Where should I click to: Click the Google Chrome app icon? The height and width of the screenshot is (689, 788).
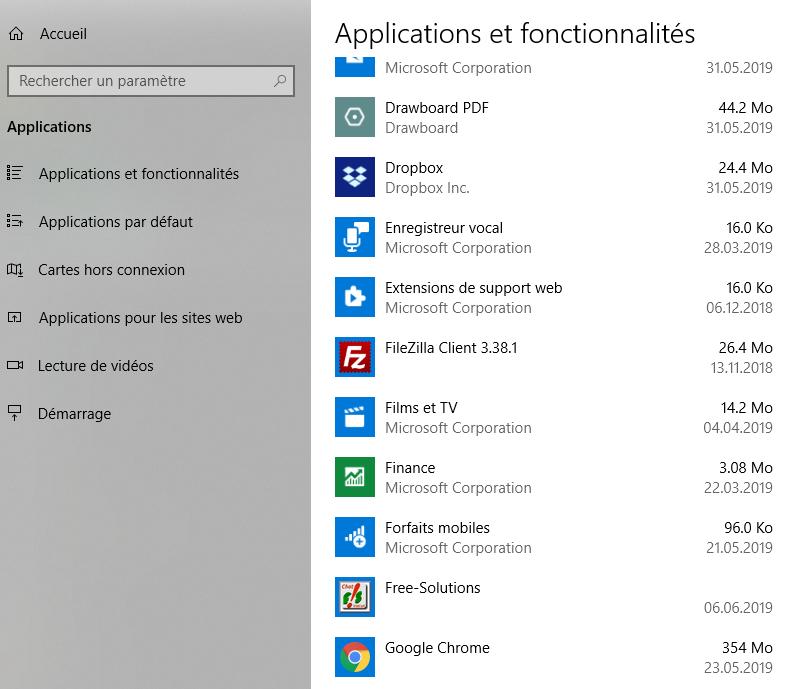click(355, 657)
